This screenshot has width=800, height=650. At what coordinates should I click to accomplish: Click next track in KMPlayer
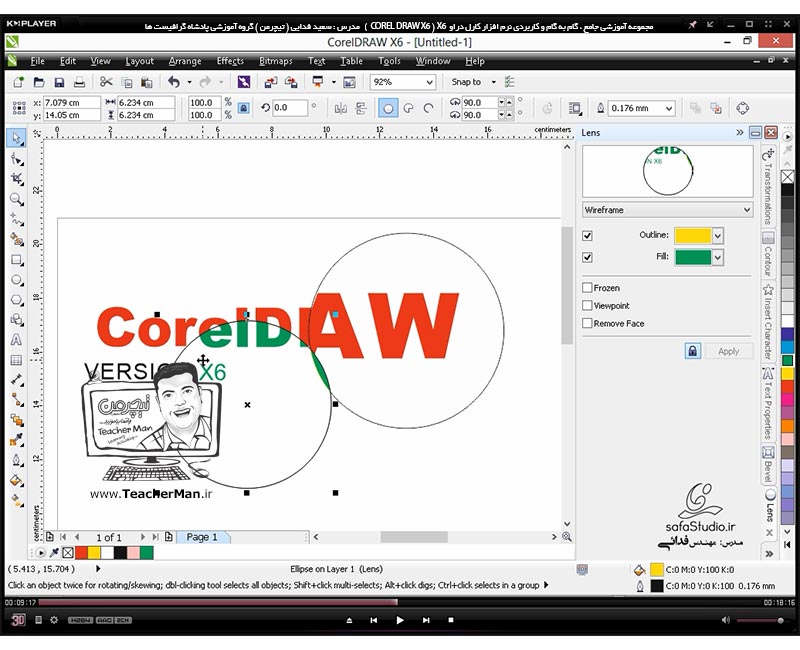pyautogui.click(x=426, y=620)
